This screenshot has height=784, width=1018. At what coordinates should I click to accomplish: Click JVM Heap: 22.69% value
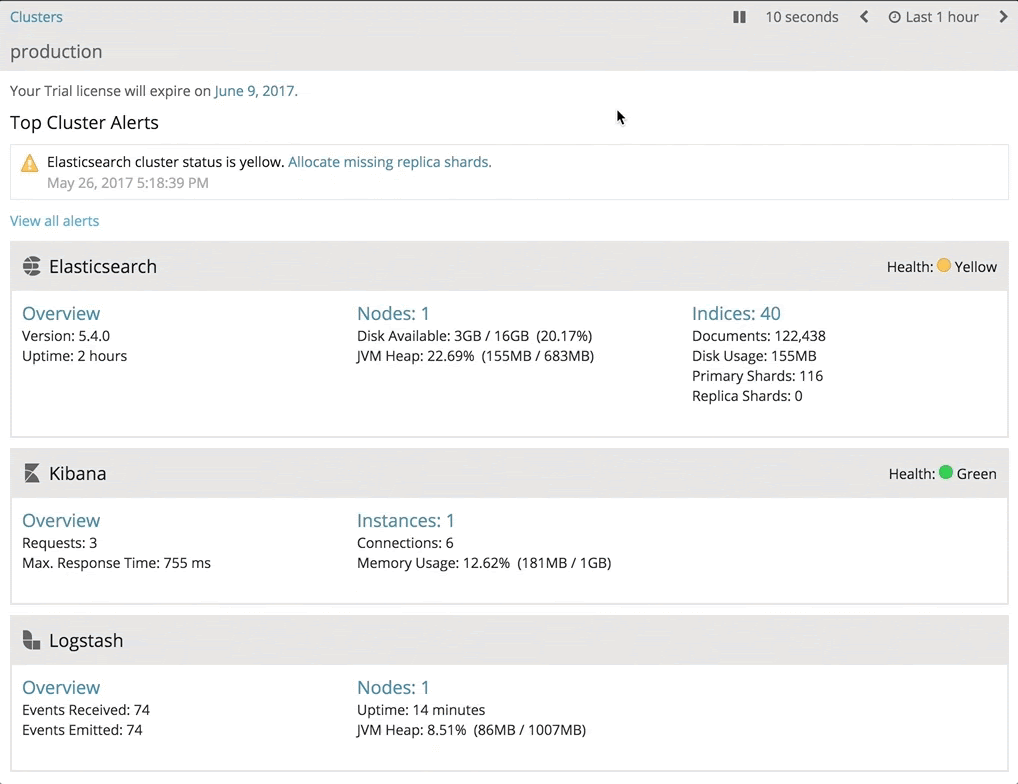pos(475,356)
